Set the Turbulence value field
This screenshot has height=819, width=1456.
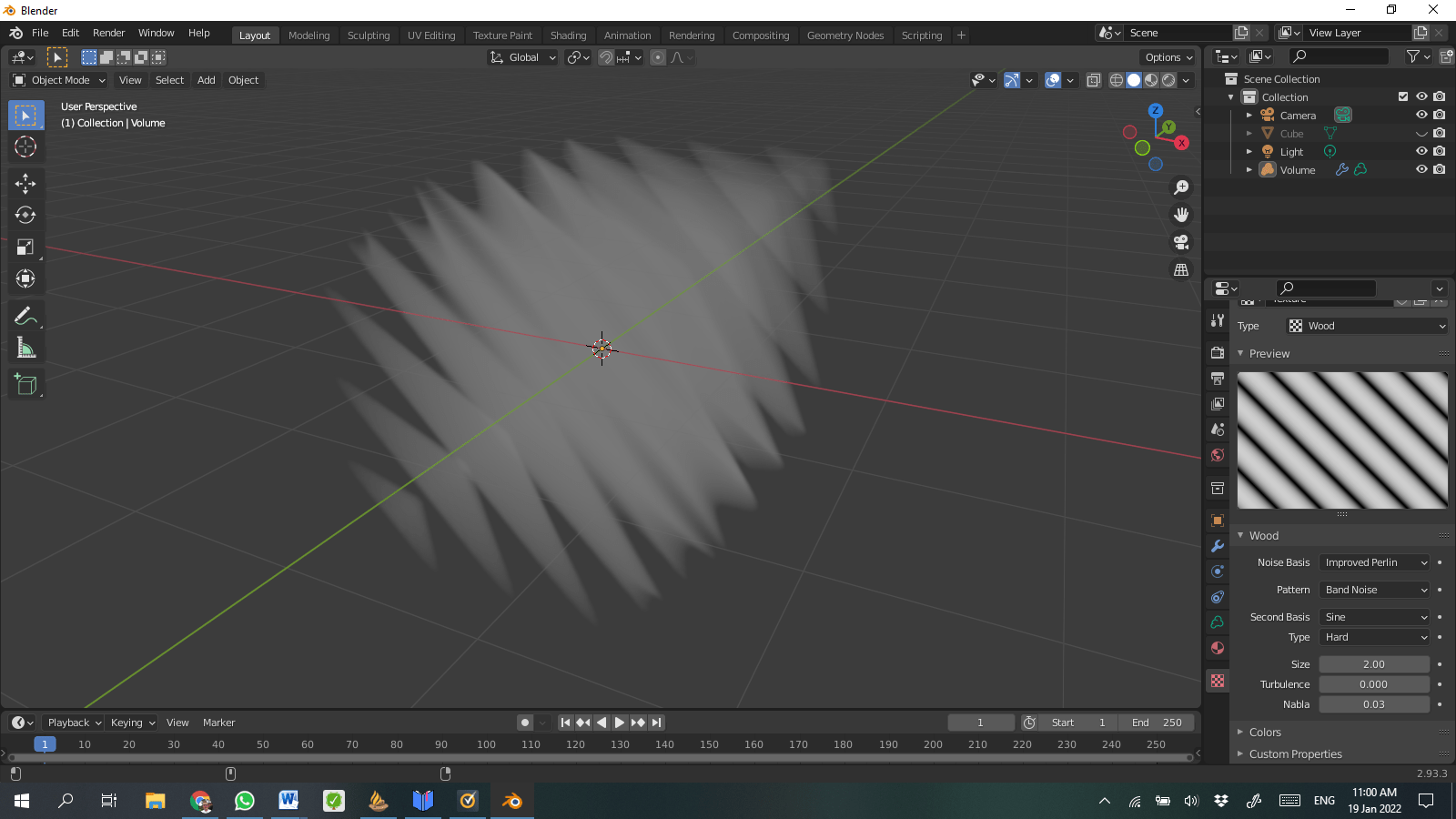1373,683
